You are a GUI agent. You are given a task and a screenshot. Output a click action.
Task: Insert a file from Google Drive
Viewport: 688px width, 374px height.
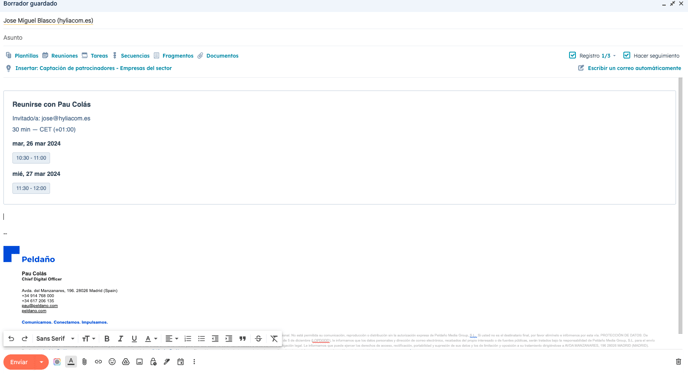click(x=125, y=362)
